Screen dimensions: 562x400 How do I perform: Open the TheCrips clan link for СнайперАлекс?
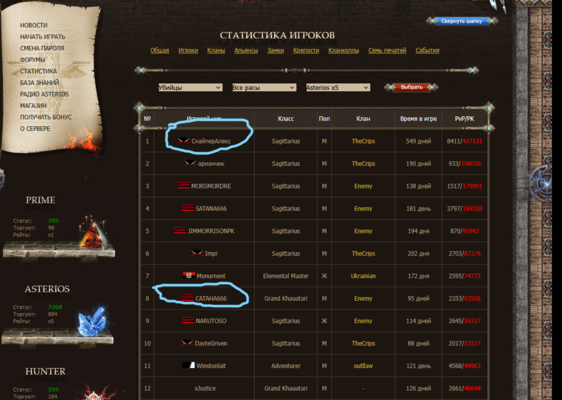(363, 141)
